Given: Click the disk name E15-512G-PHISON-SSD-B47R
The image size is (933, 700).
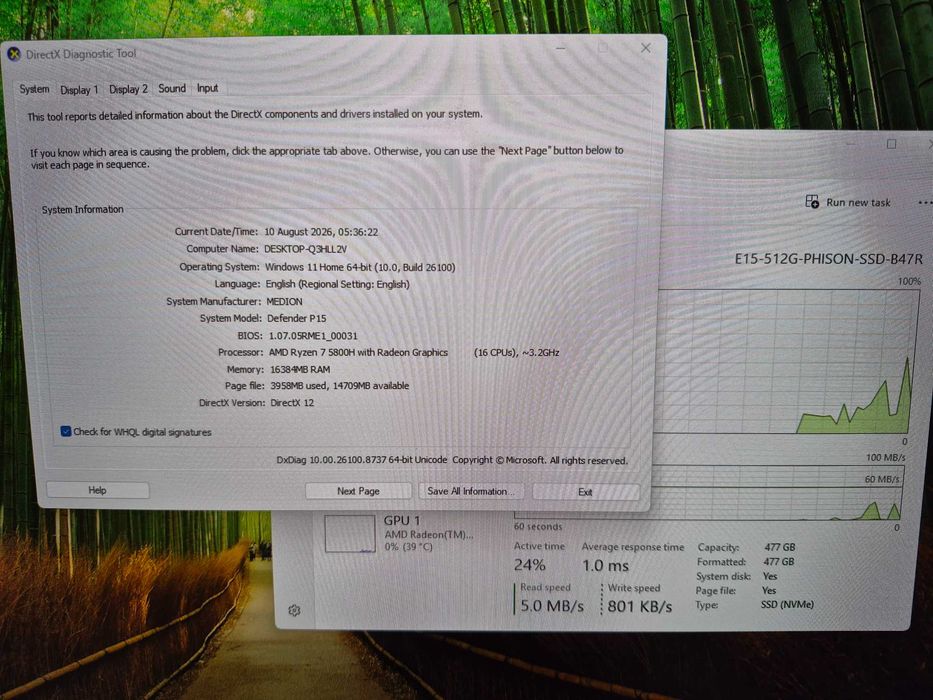Looking at the screenshot, I should click(x=829, y=259).
